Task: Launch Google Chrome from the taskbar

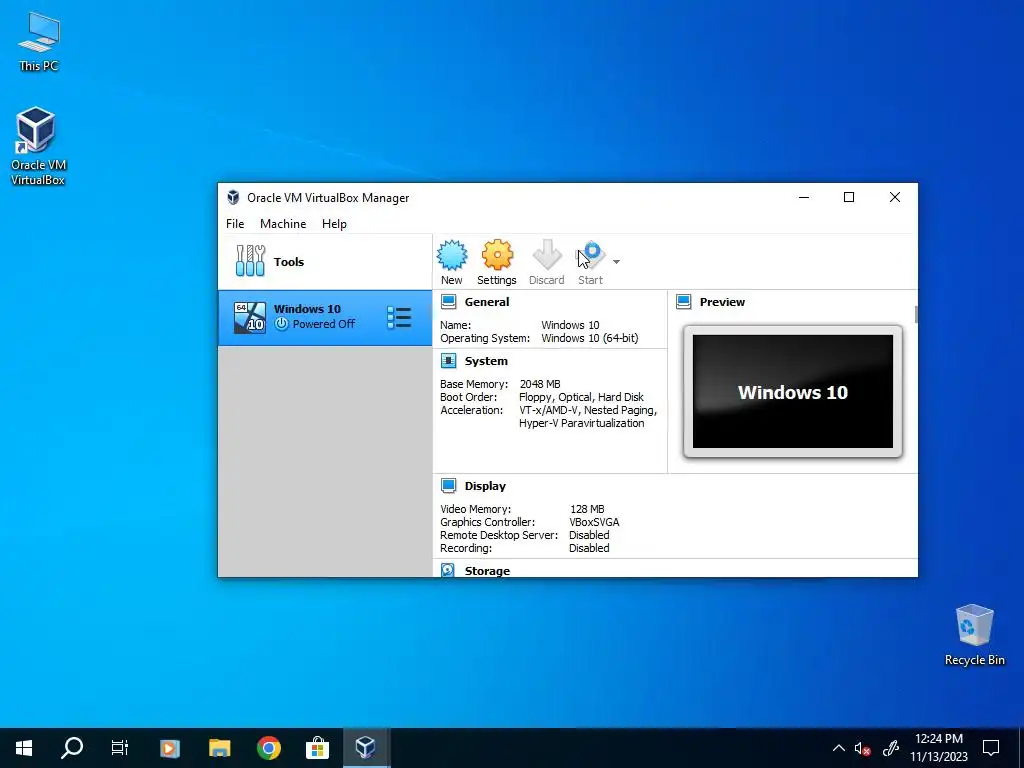Action: click(268, 748)
